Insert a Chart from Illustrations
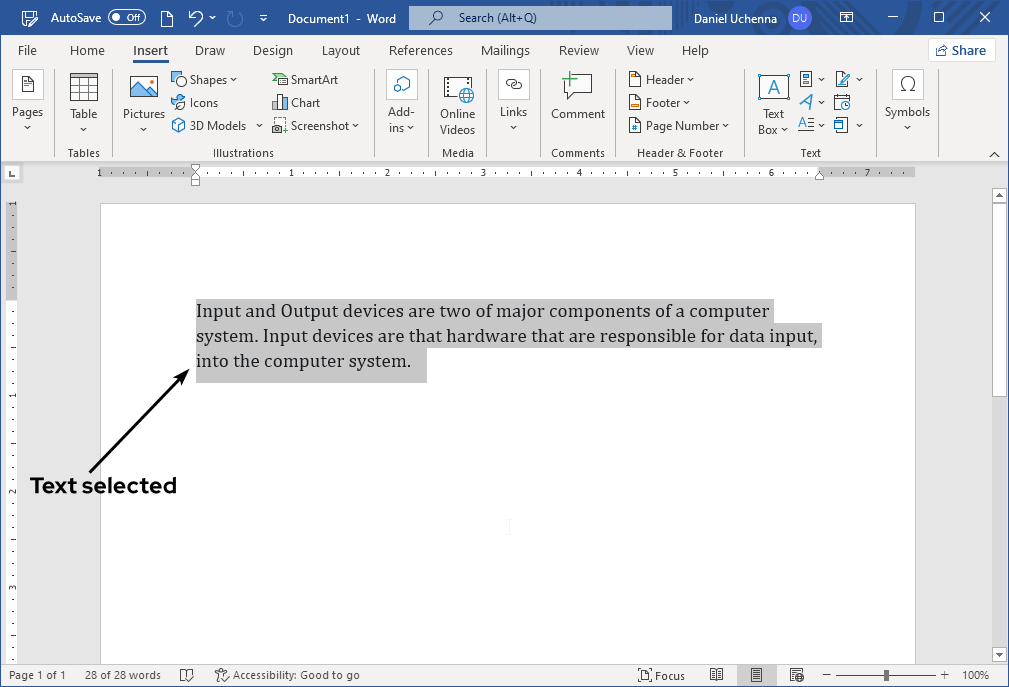The height and width of the screenshot is (687, 1009). 281,103
